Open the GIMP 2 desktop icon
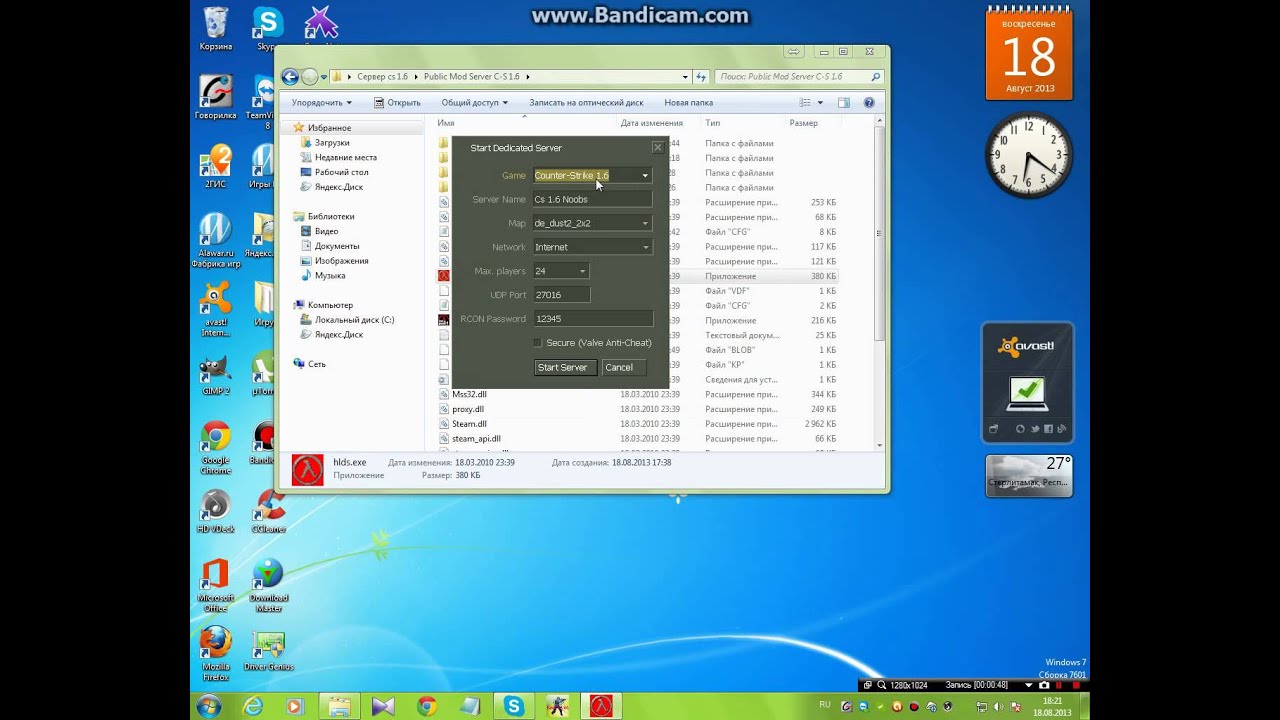Viewport: 1280px width, 720px height. pos(215,375)
